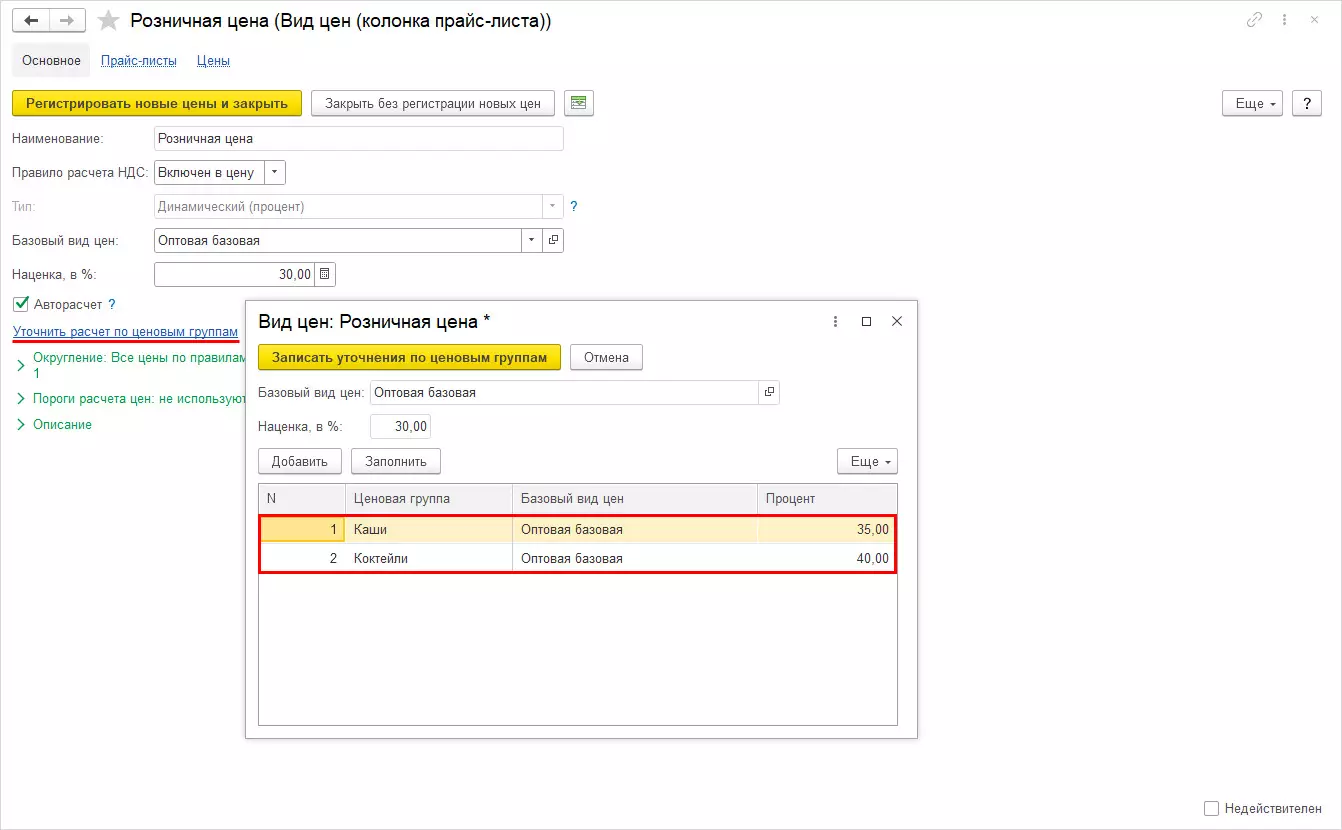Screen dimensions: 1342x830
Task: Open the Цены tab
Action: coord(213,60)
